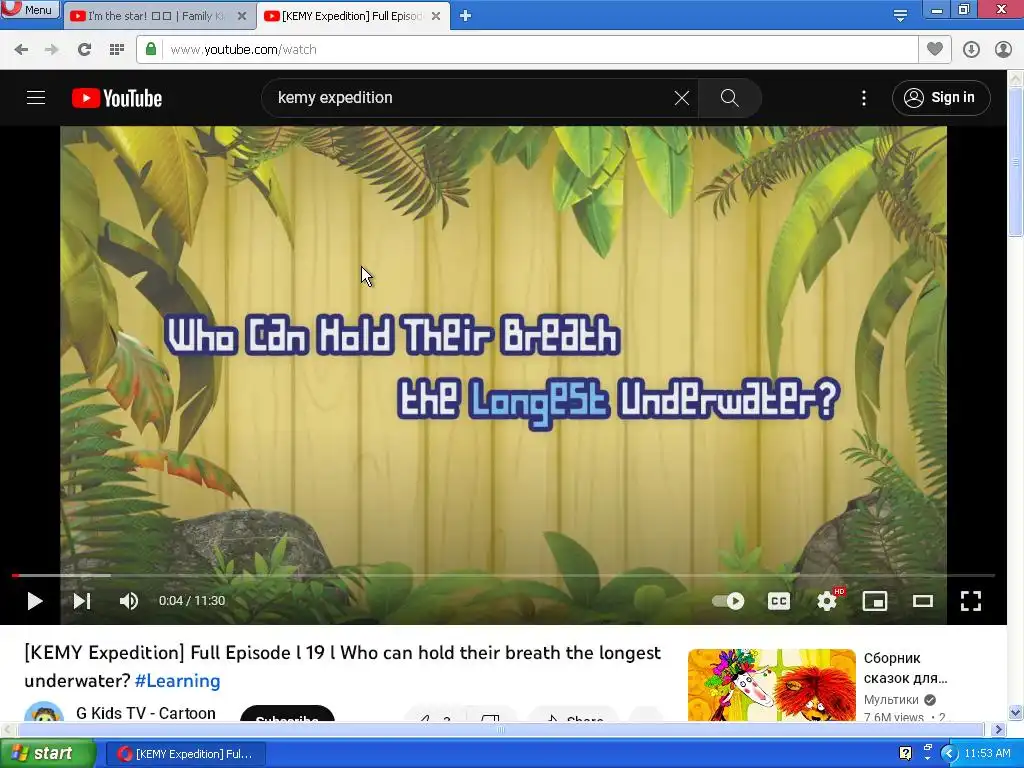Skip to the next video

tap(82, 601)
